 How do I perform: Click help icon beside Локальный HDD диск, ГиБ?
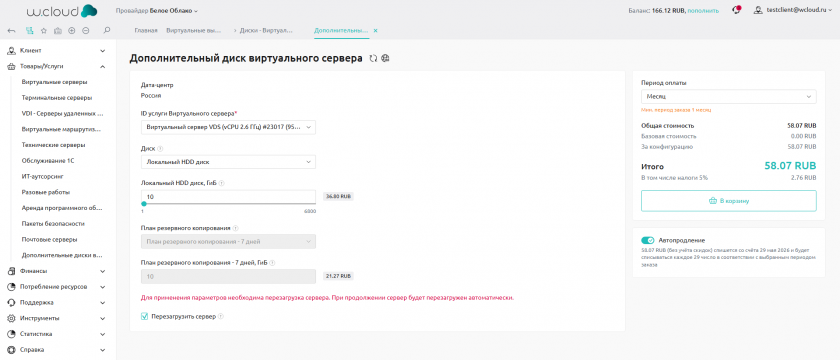click(222, 183)
